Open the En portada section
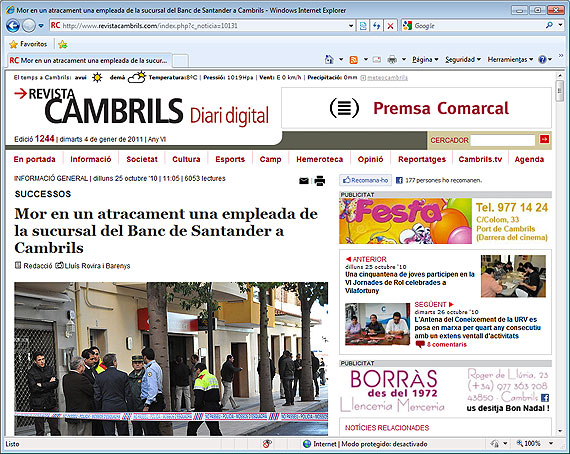Screen dimensions: 570x454 pyautogui.click(x=35, y=159)
